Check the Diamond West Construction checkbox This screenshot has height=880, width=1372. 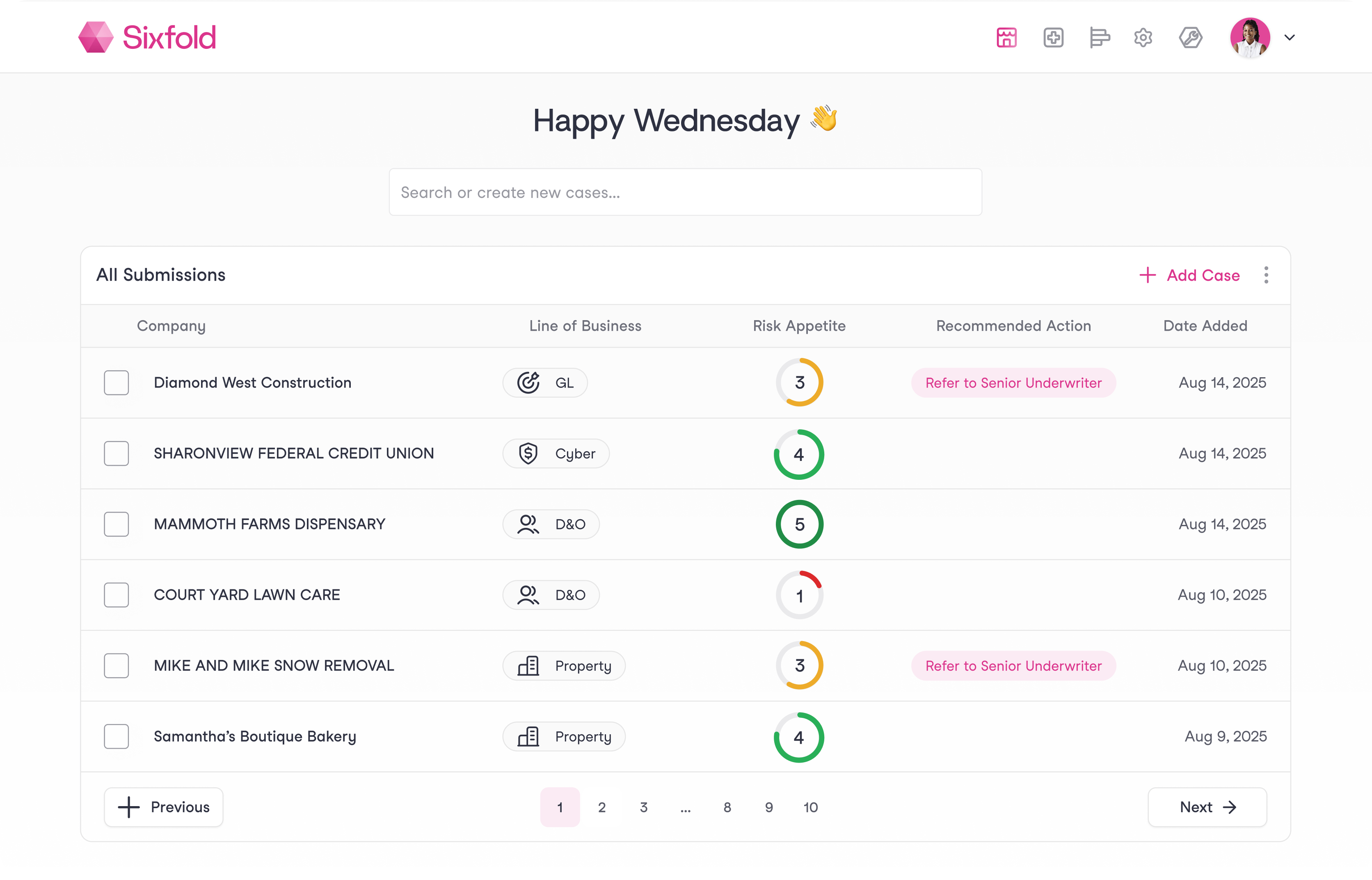pos(117,383)
